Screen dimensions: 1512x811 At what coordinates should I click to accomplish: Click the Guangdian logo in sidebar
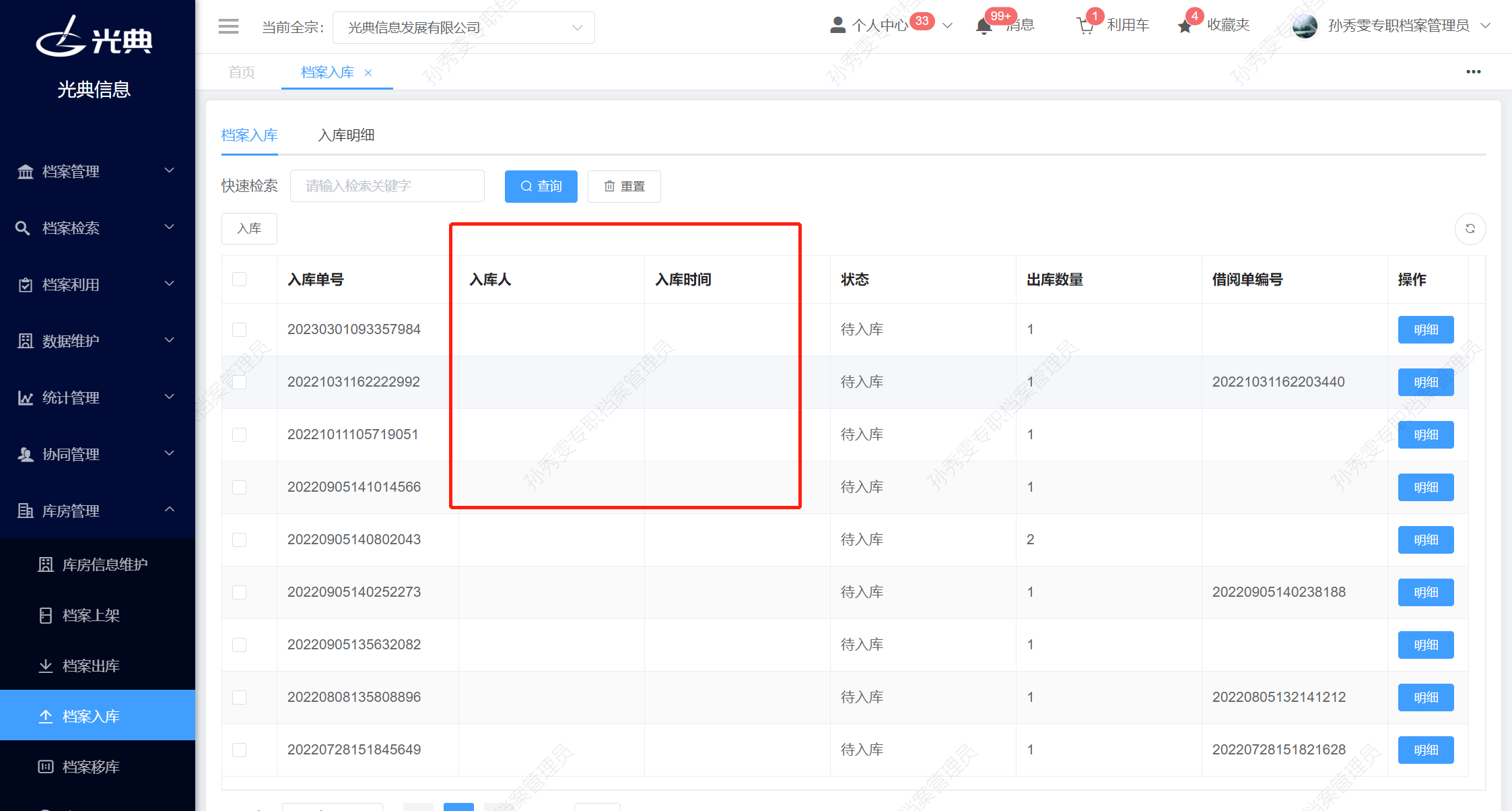(94, 37)
